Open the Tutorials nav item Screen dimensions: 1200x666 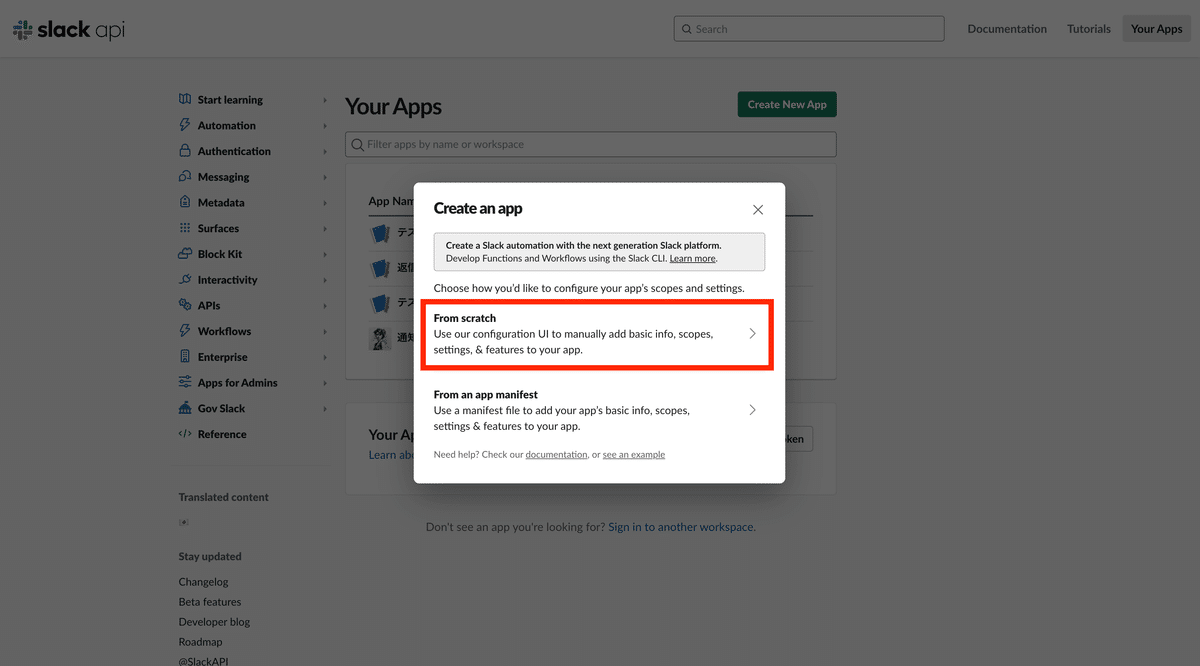click(x=1089, y=29)
